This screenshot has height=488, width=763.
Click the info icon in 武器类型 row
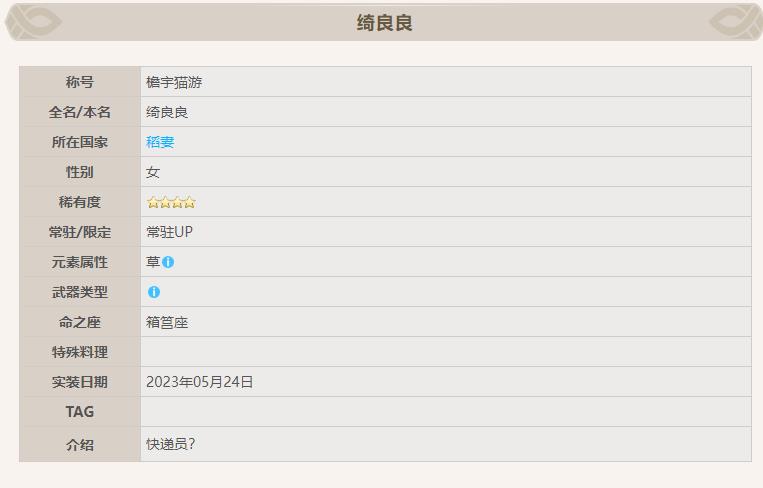[154, 292]
